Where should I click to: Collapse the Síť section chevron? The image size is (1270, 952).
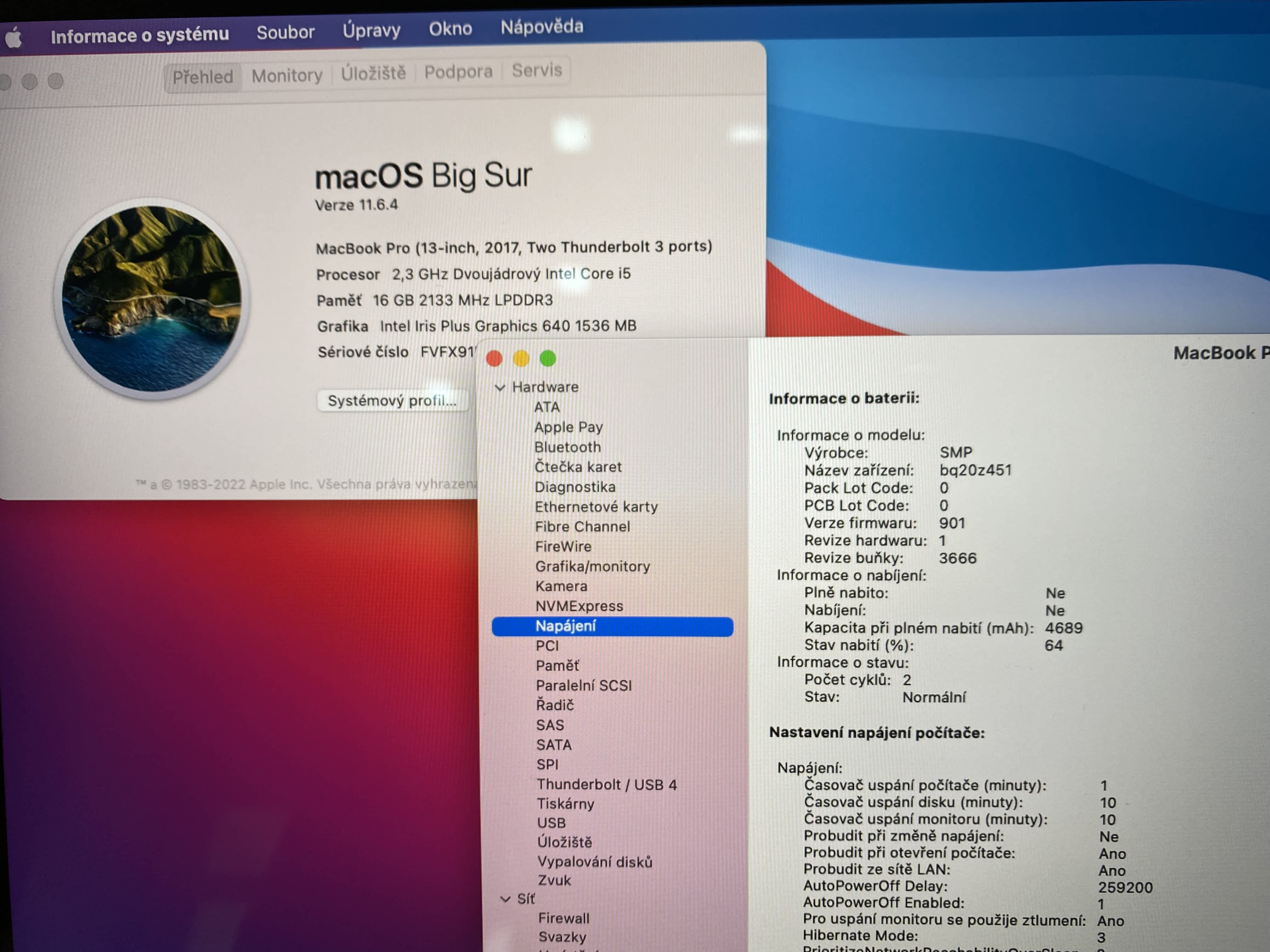[505, 899]
